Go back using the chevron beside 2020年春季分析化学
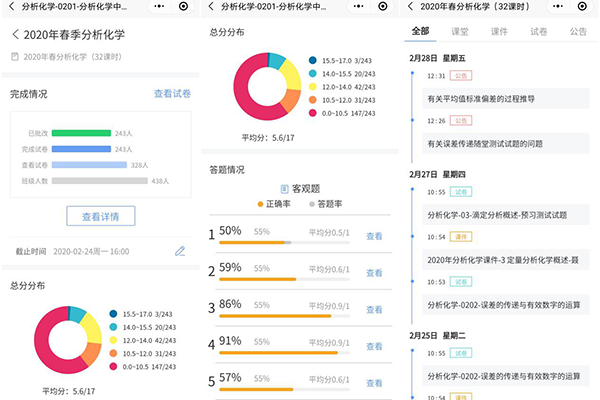600x400 pixels. click(x=15, y=34)
